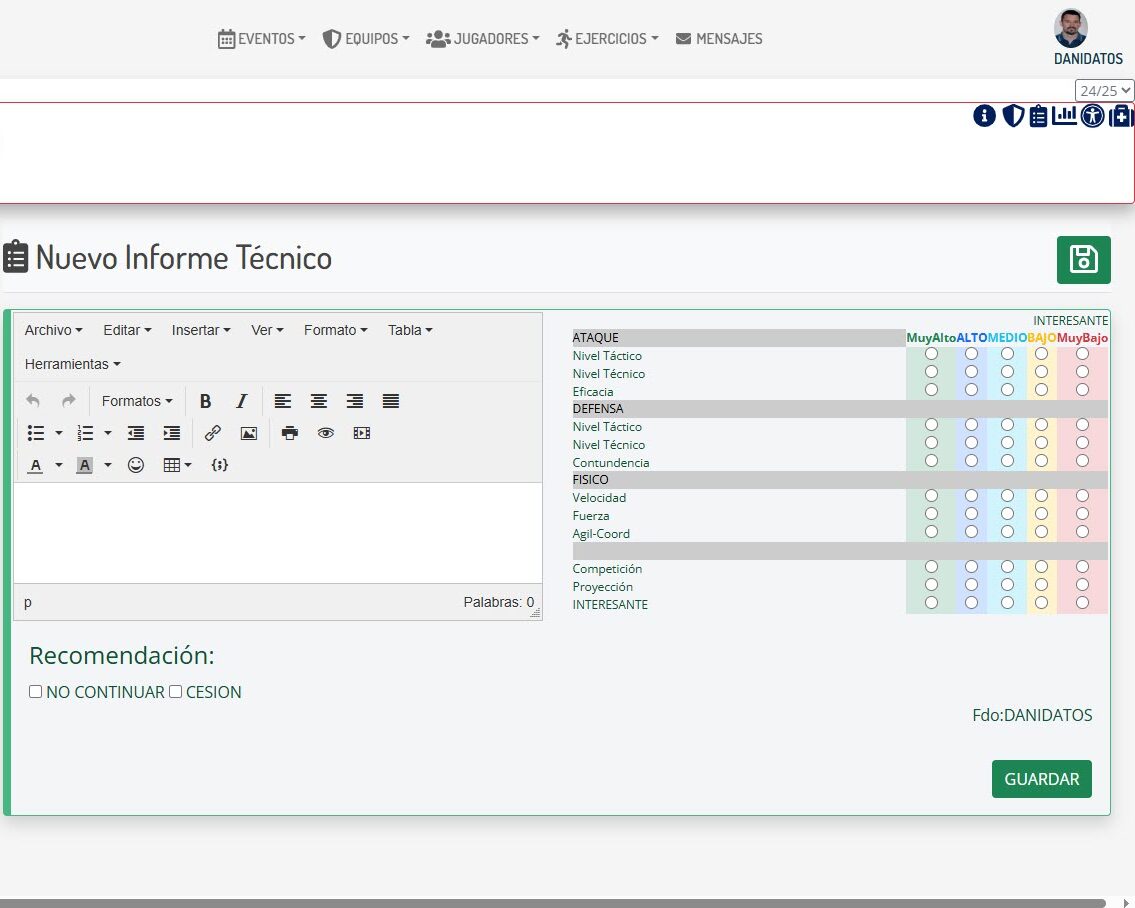This screenshot has width=1135, height=908.
Task: Print the report with the printer icon
Action: click(x=290, y=433)
